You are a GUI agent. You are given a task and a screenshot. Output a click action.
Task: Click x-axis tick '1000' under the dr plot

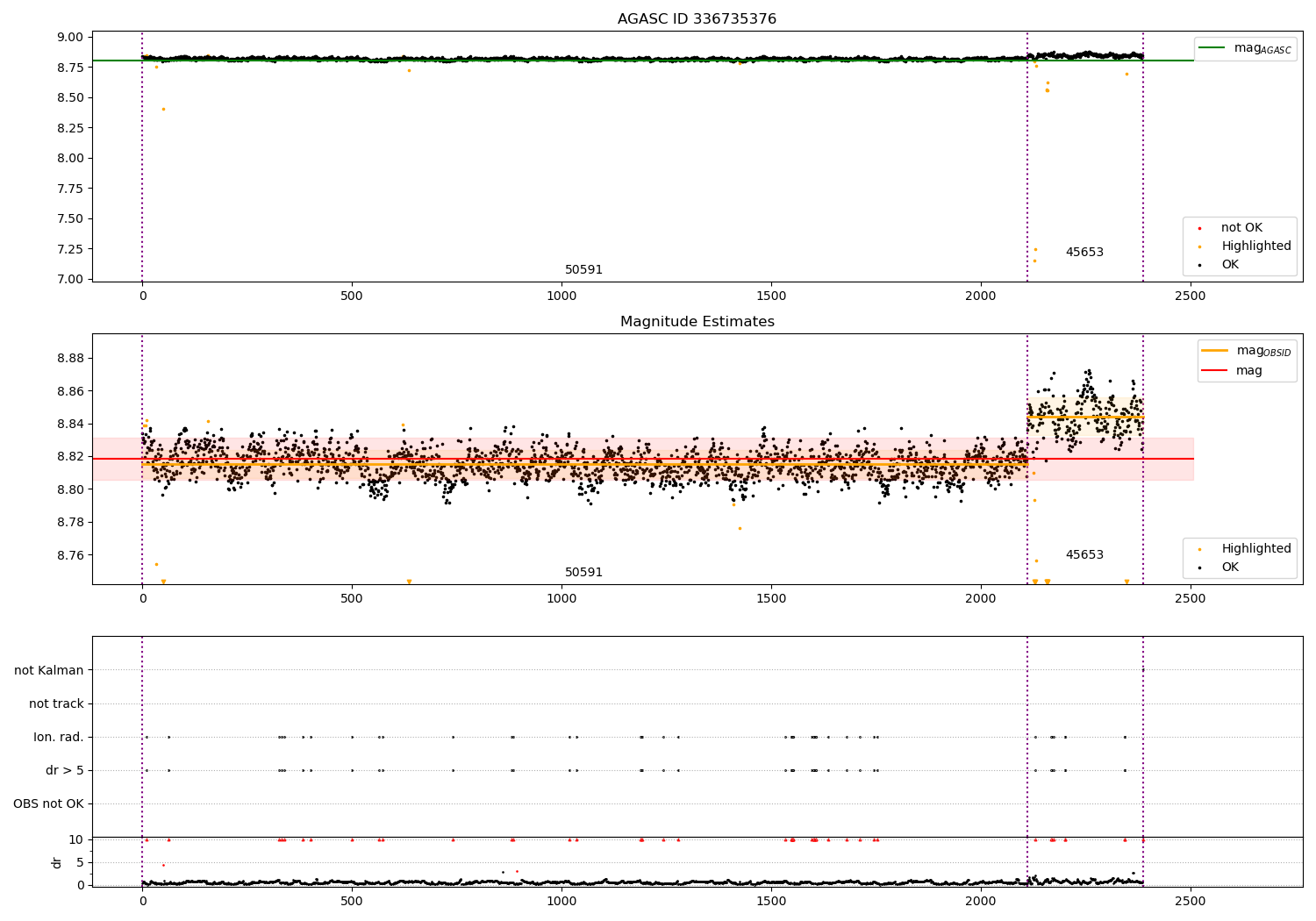561,901
